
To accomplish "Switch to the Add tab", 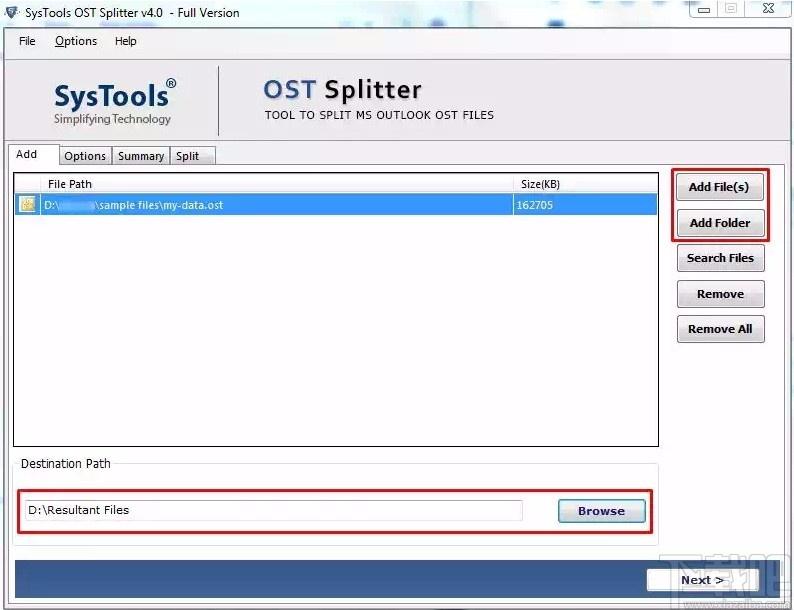I will tap(33, 154).
